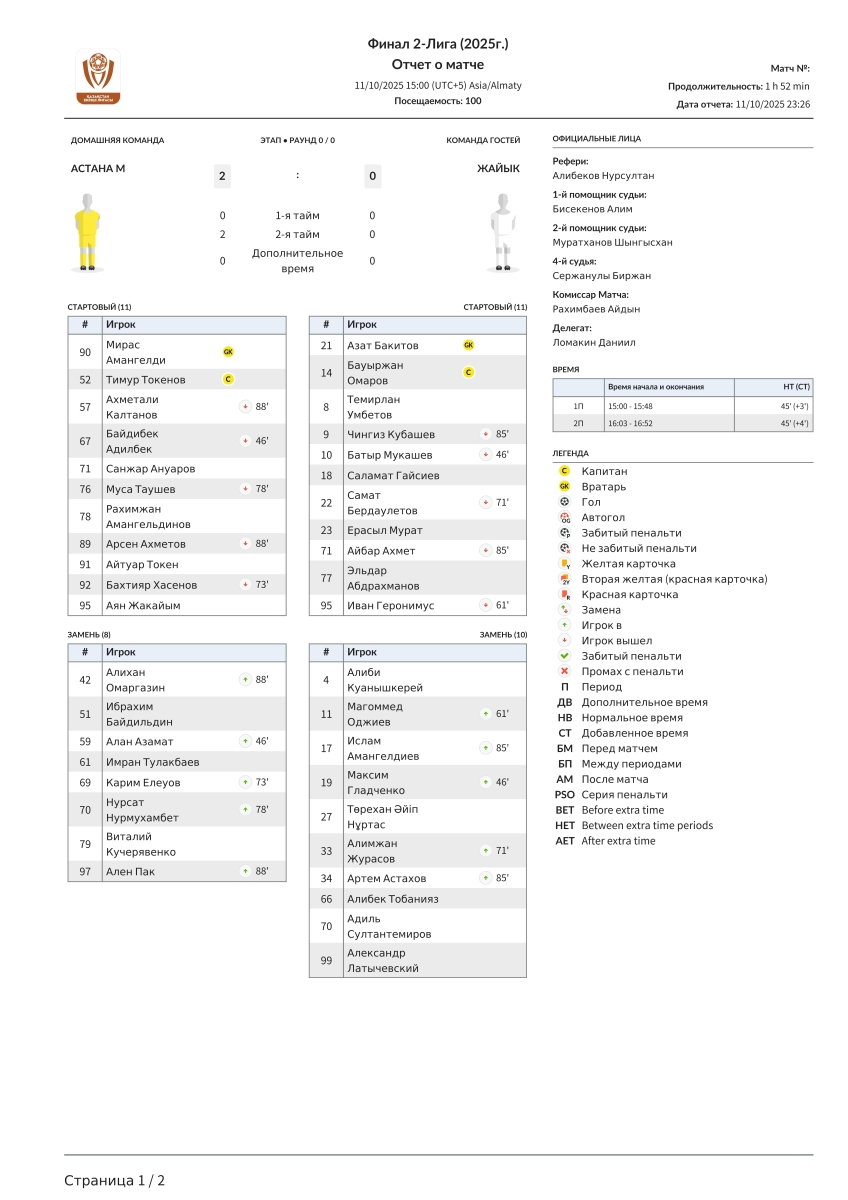
Task: Click GK badge next to Азат Бакитов
Action: [468, 345]
